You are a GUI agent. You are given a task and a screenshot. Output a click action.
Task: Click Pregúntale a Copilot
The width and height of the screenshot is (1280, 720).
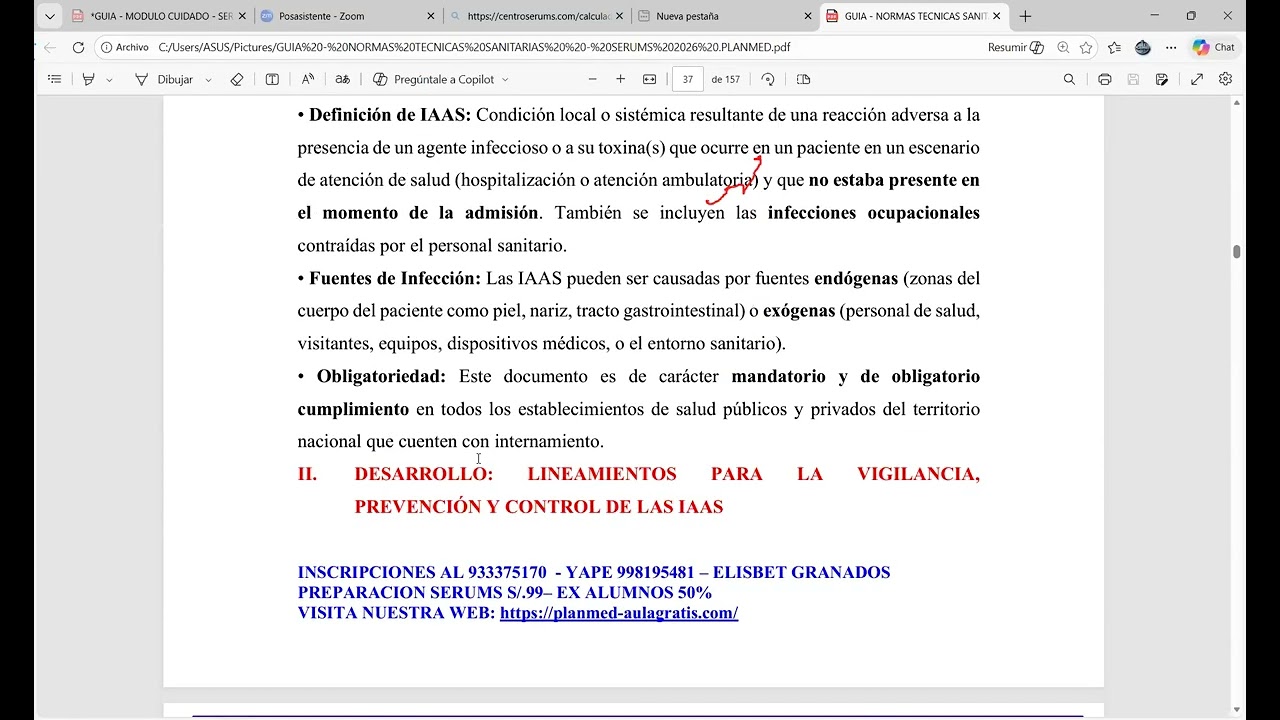pyautogui.click(x=434, y=79)
